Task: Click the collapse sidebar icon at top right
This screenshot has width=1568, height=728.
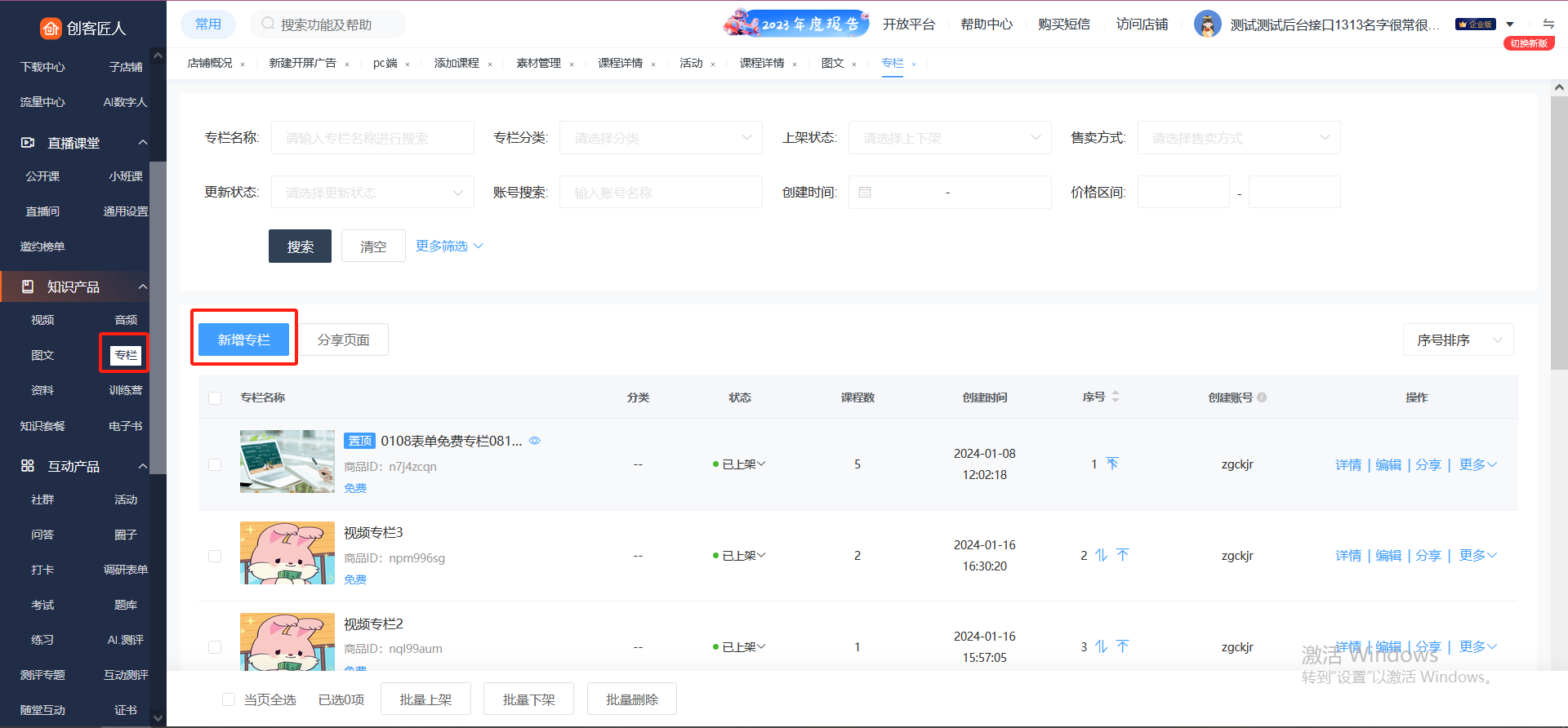Action: tap(1548, 24)
